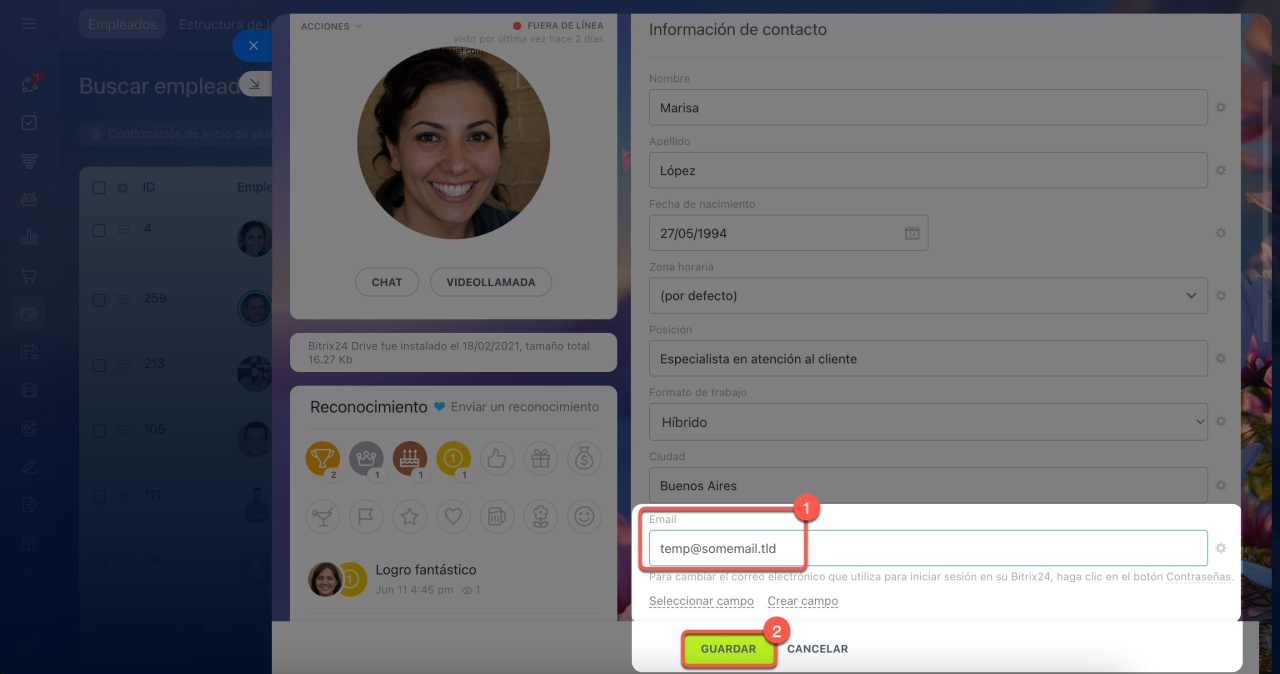Open the Tasks checkmark icon in sidebar

[29, 123]
